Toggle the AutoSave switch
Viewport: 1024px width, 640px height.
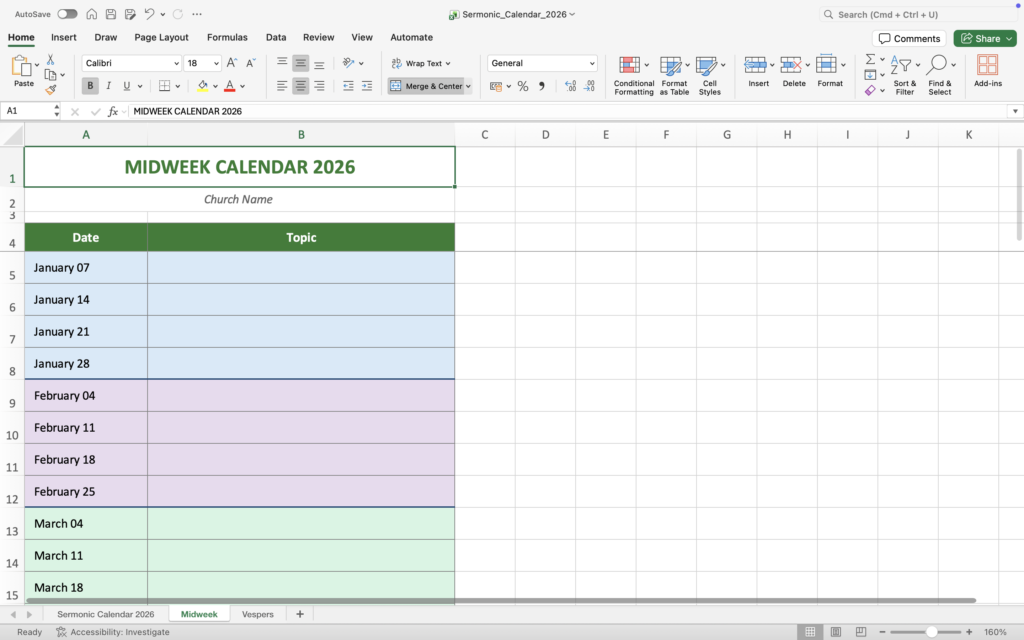pos(67,15)
